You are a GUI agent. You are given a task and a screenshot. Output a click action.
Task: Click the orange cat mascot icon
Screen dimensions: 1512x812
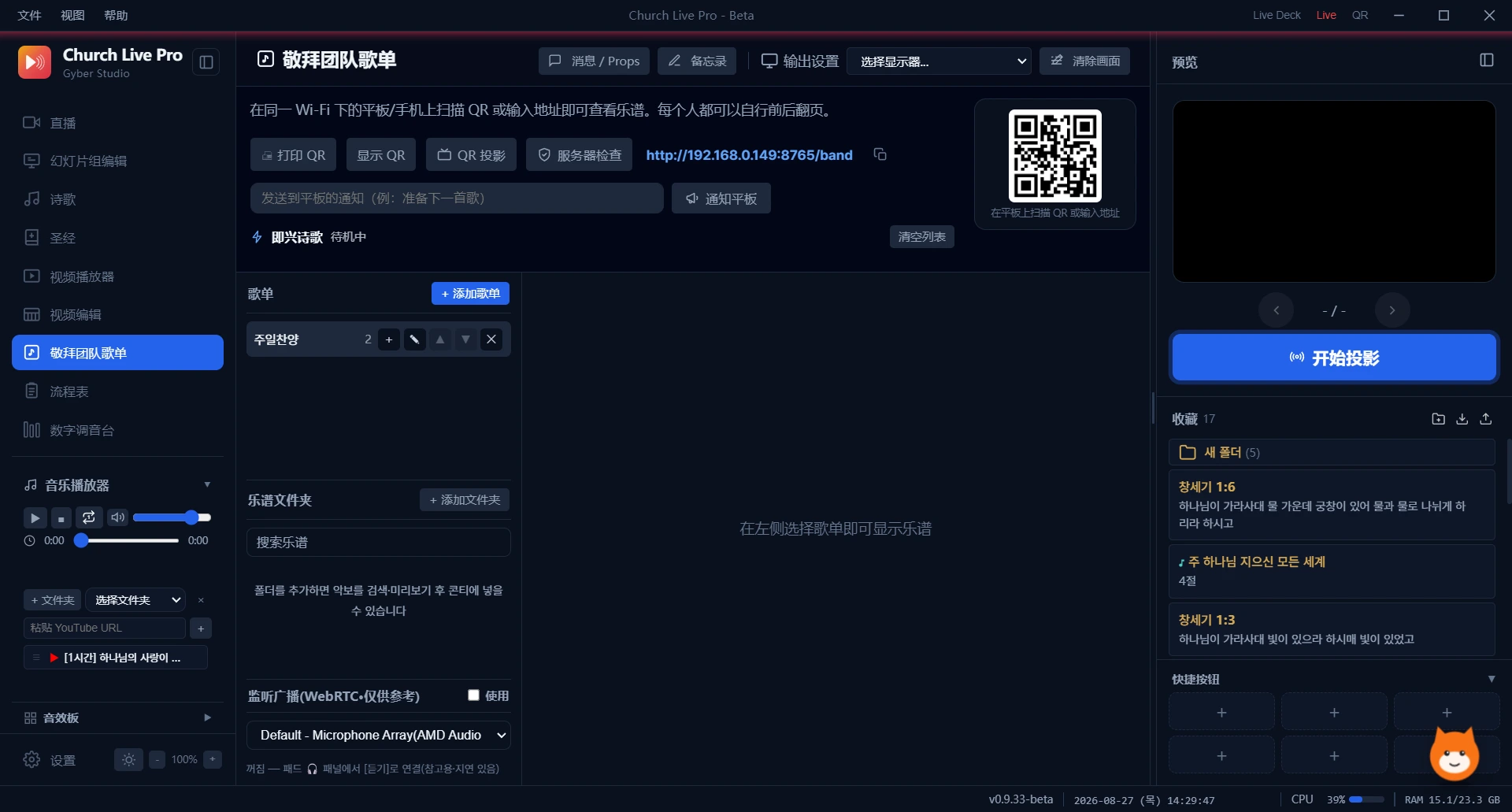tap(1455, 755)
